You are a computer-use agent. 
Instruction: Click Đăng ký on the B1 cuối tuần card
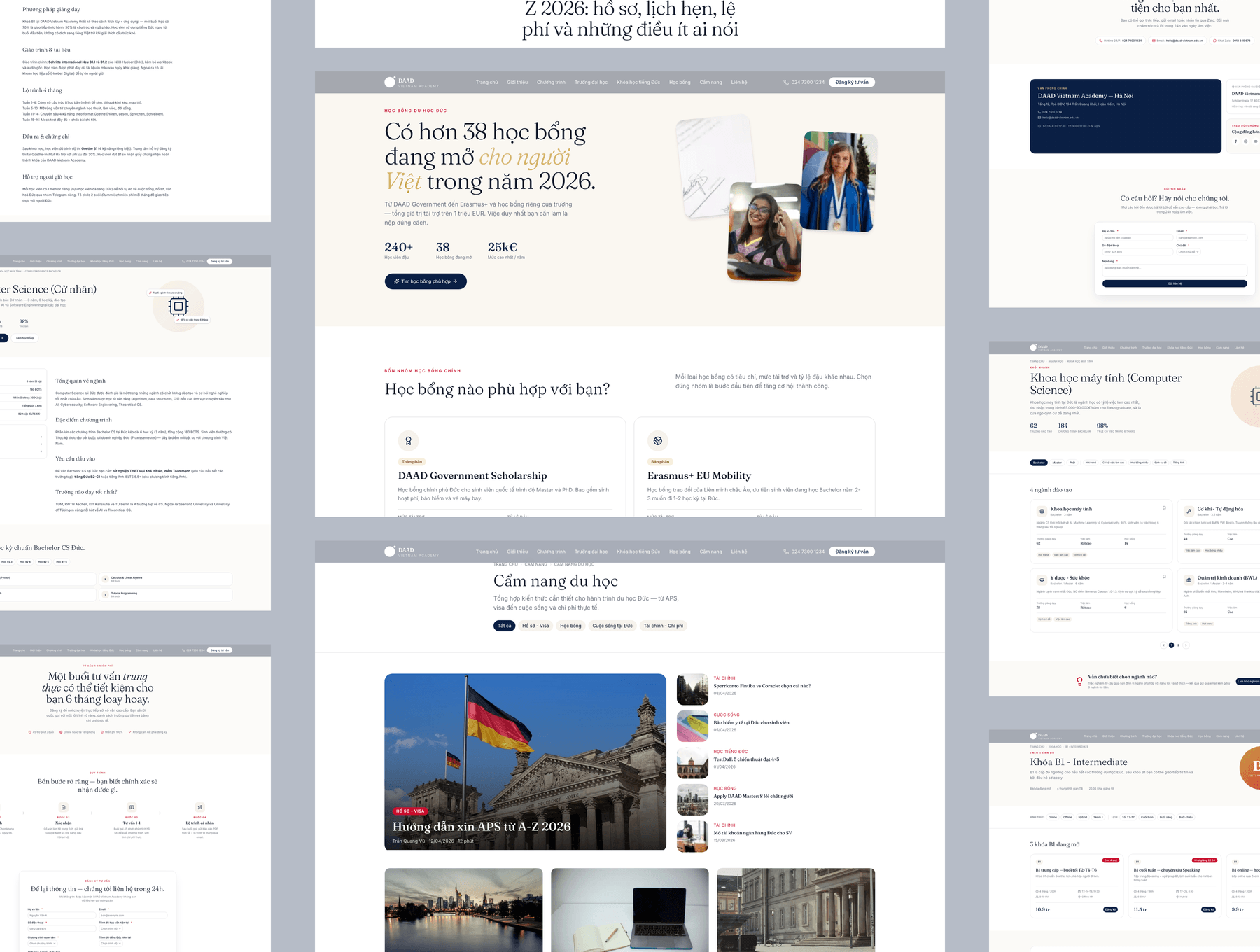[x=1208, y=910]
